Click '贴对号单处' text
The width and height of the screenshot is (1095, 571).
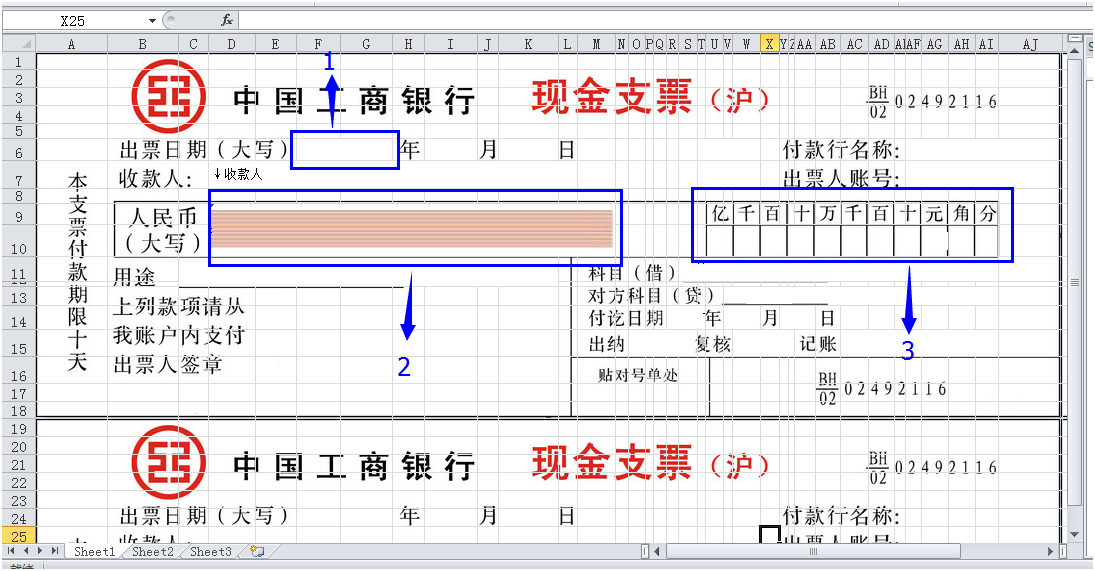(638, 376)
